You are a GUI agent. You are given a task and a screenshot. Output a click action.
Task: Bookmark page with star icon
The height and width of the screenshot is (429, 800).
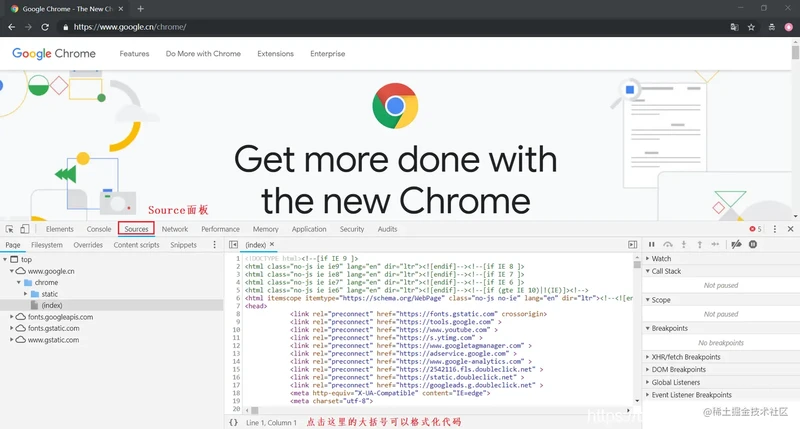tap(751, 27)
